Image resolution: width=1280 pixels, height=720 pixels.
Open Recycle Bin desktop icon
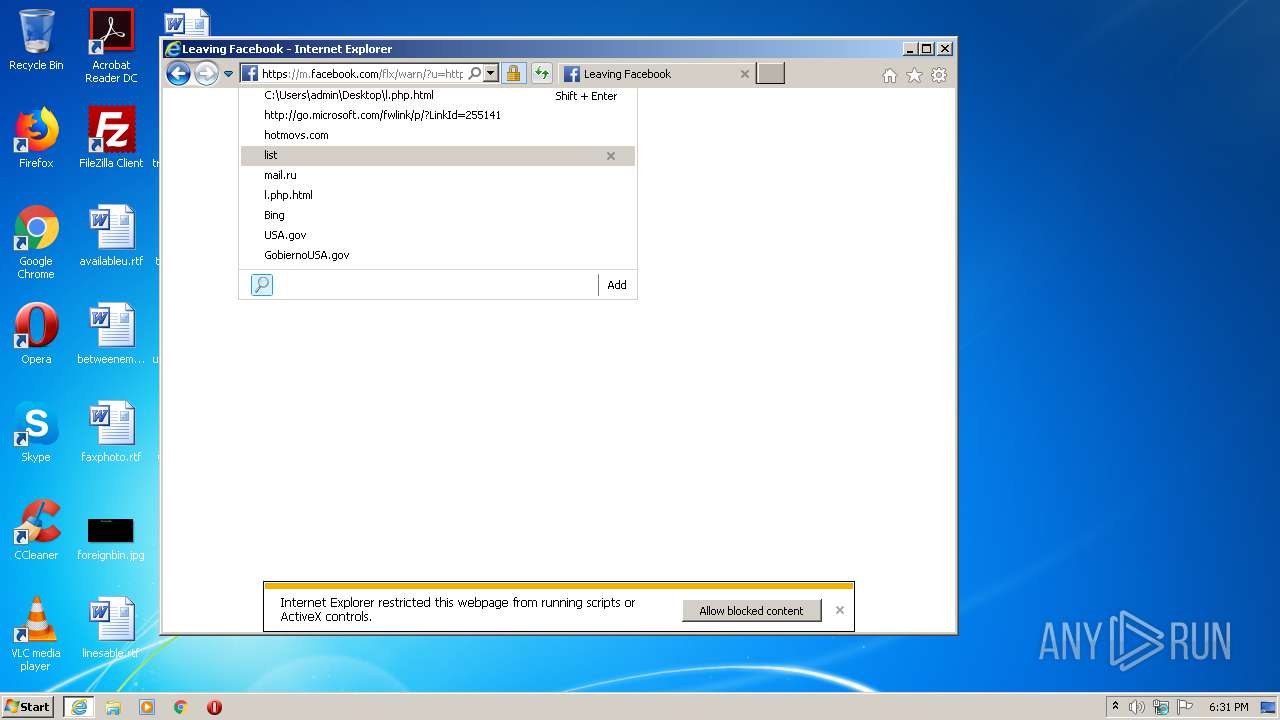36,40
